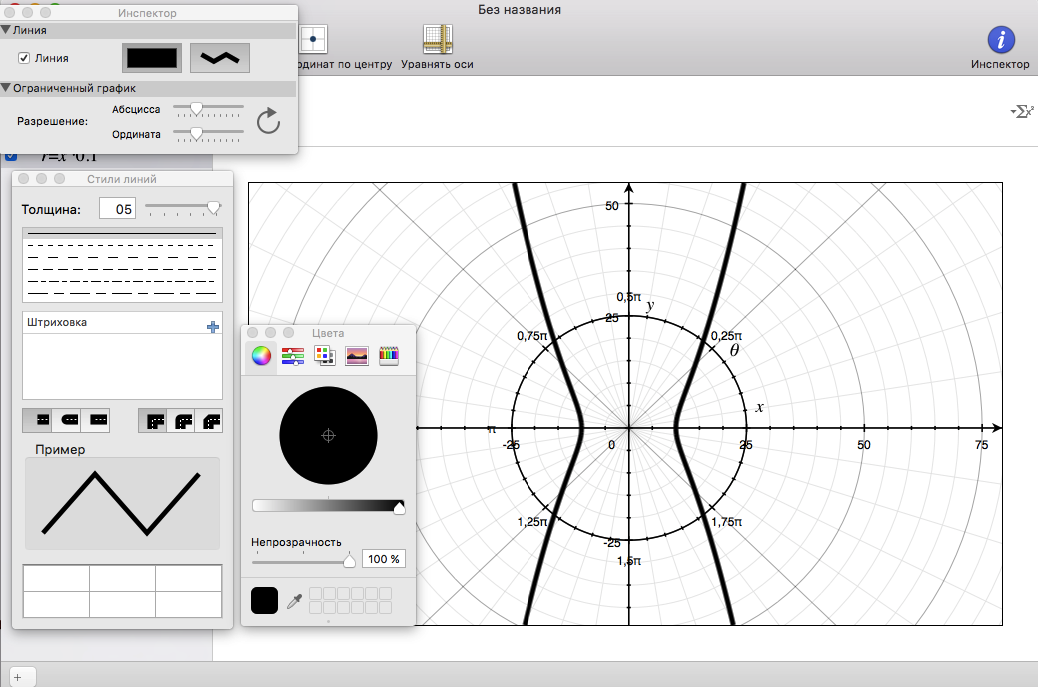The height and width of the screenshot is (687, 1038).
Task: Click the 1,75π angle label
Action: [x=726, y=522]
